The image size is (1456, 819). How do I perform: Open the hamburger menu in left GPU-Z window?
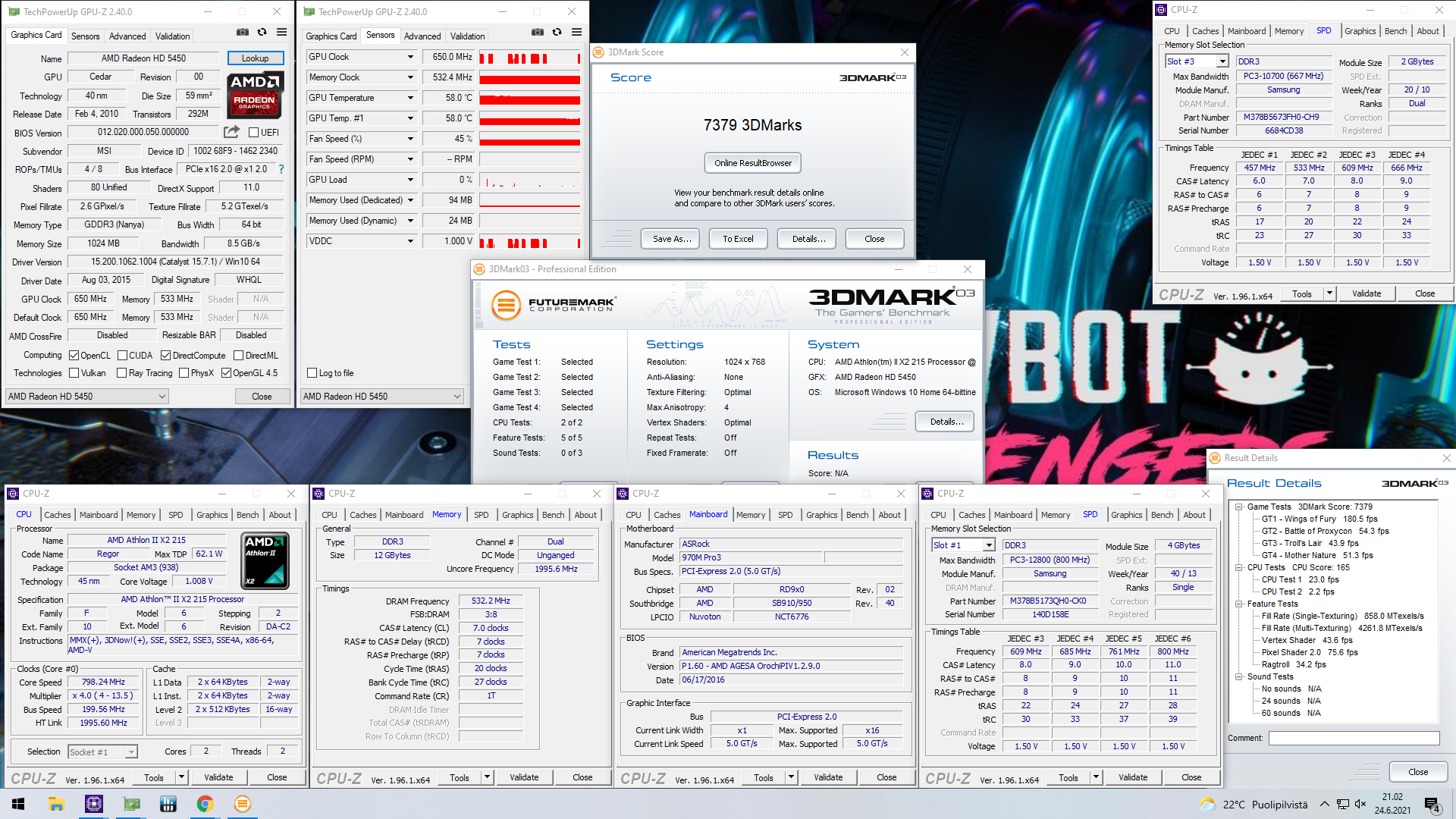281,33
